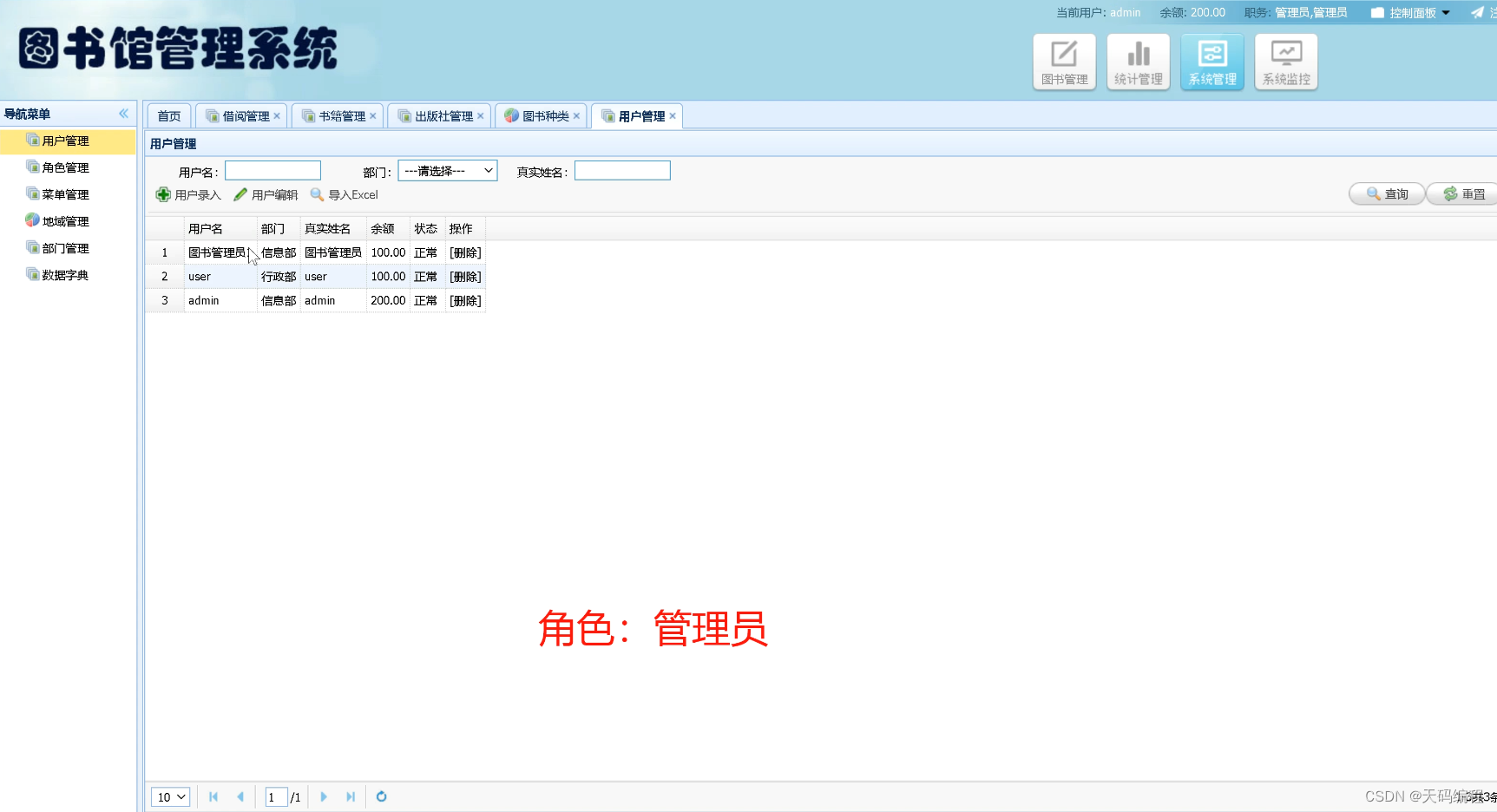Screen dimensions: 1497x812
Task: Collapse the 导航菜单 sidebar panel
Action: (x=124, y=114)
